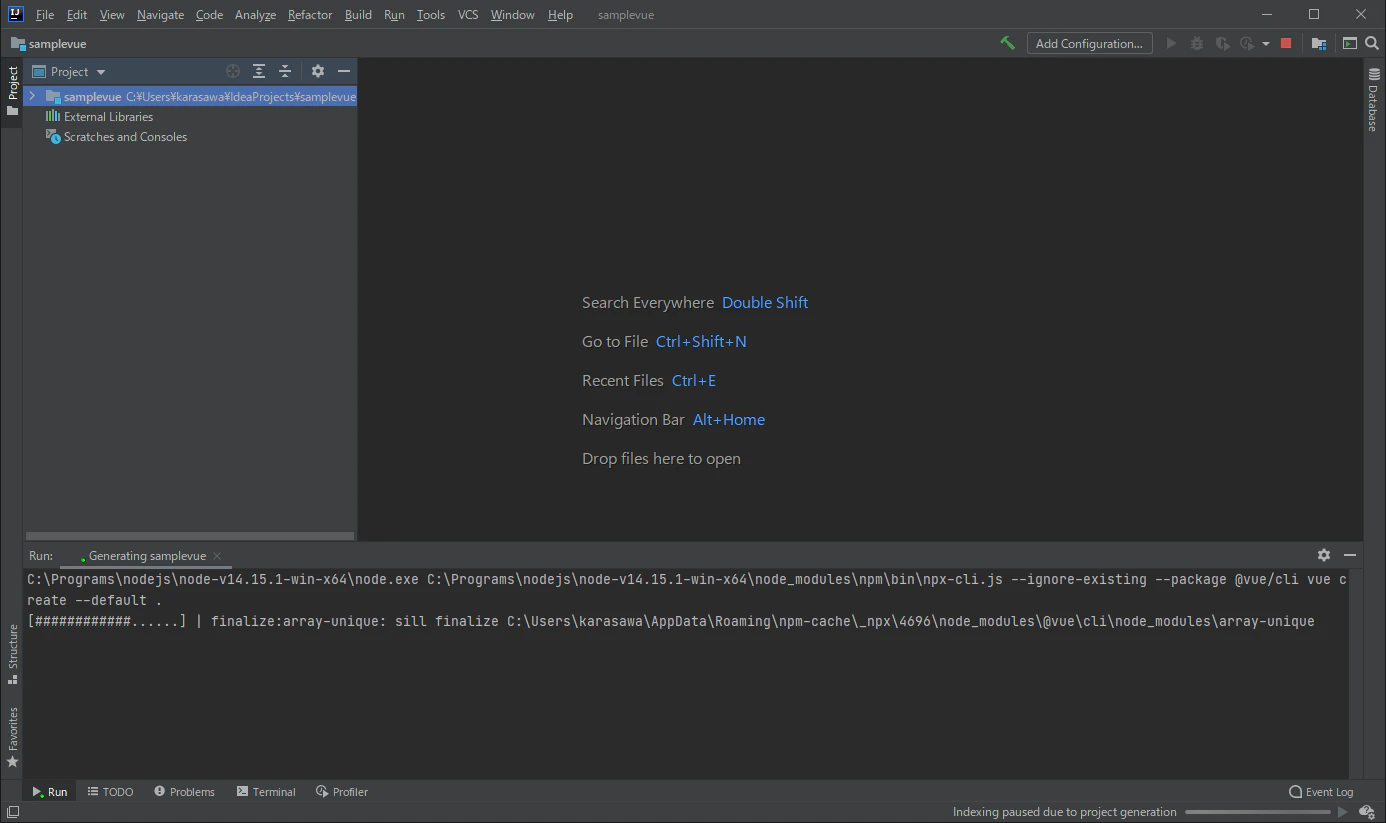
Task: Click the green Build Project hammer icon
Action: click(1007, 43)
